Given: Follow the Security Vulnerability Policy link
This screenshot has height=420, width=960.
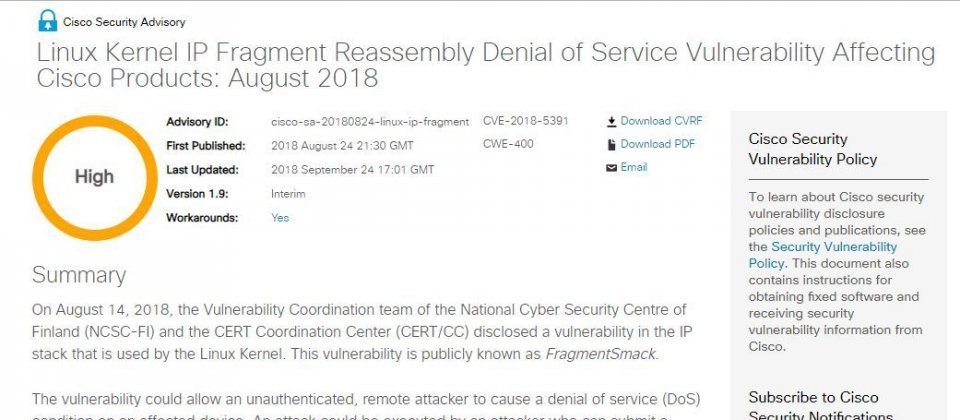Looking at the screenshot, I should [823, 255].
